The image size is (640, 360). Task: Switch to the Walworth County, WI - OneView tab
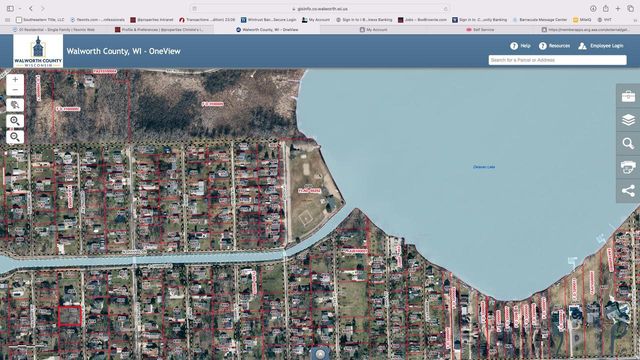[267, 30]
